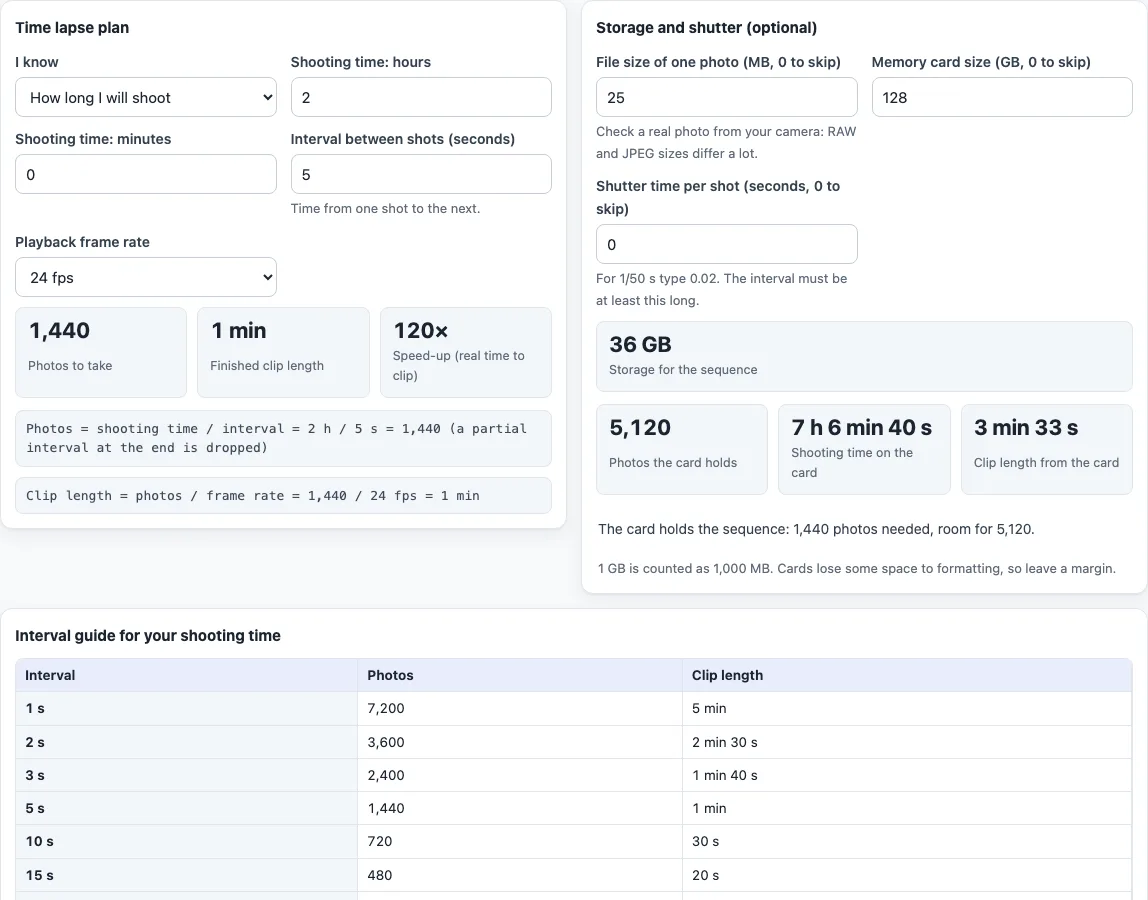Screen dimensions: 1148x900
Task: Click the 5,120 Photos the card holds tile
Action: pos(682,450)
